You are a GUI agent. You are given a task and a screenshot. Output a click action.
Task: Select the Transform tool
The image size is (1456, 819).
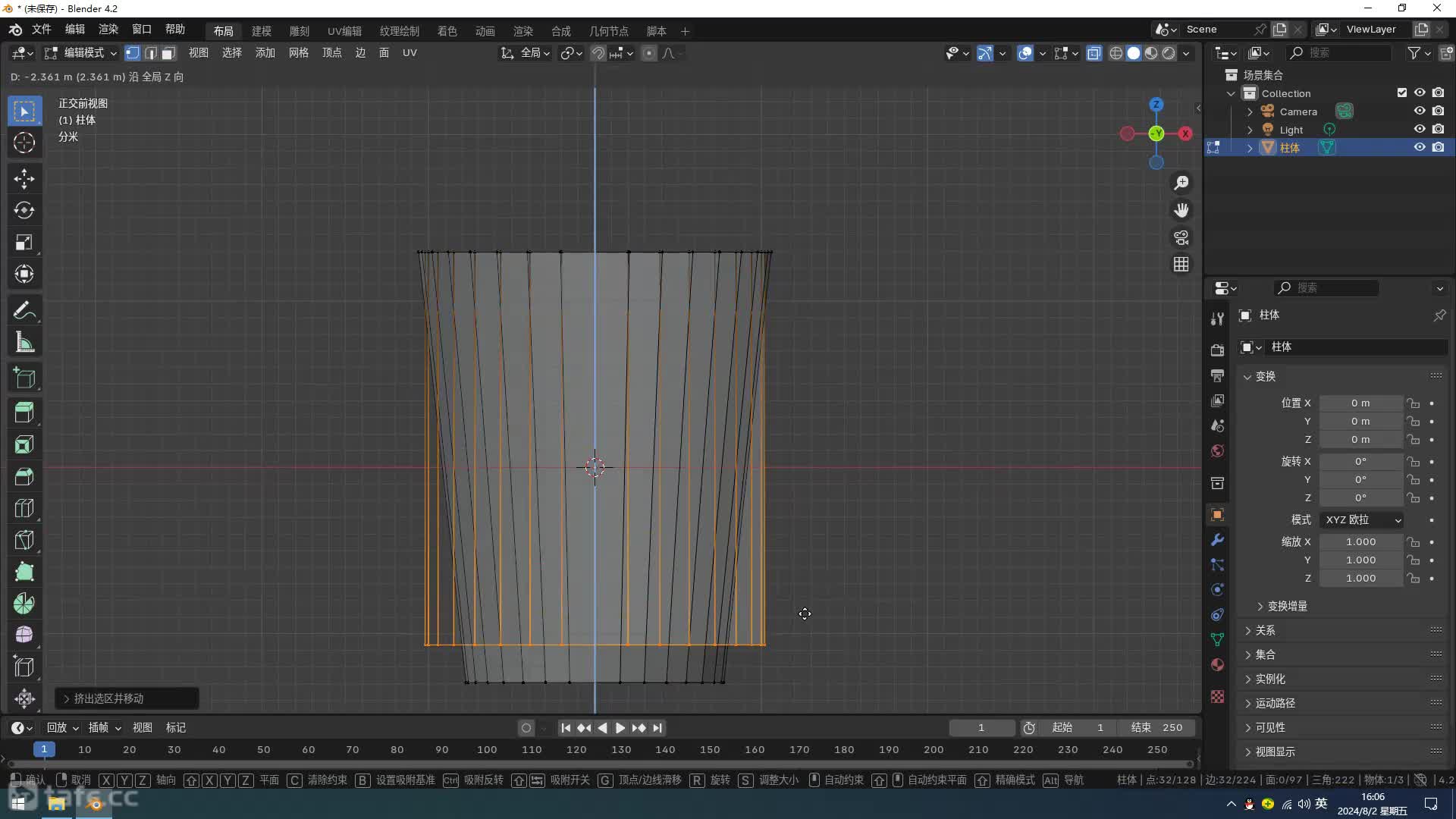24,274
